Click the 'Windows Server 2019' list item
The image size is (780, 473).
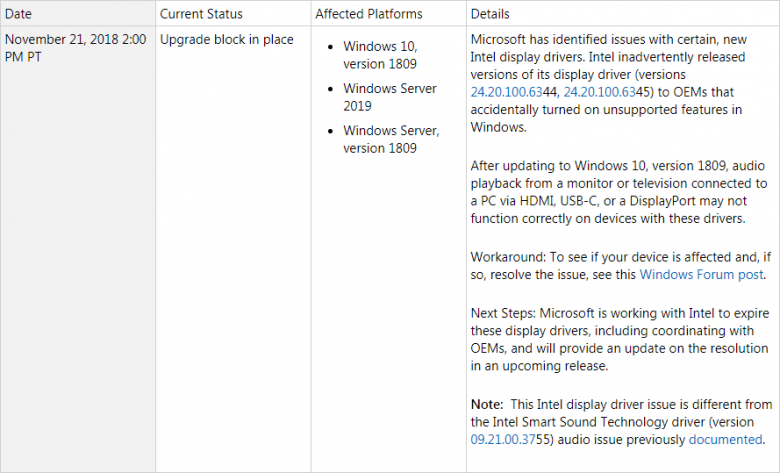click(x=390, y=97)
